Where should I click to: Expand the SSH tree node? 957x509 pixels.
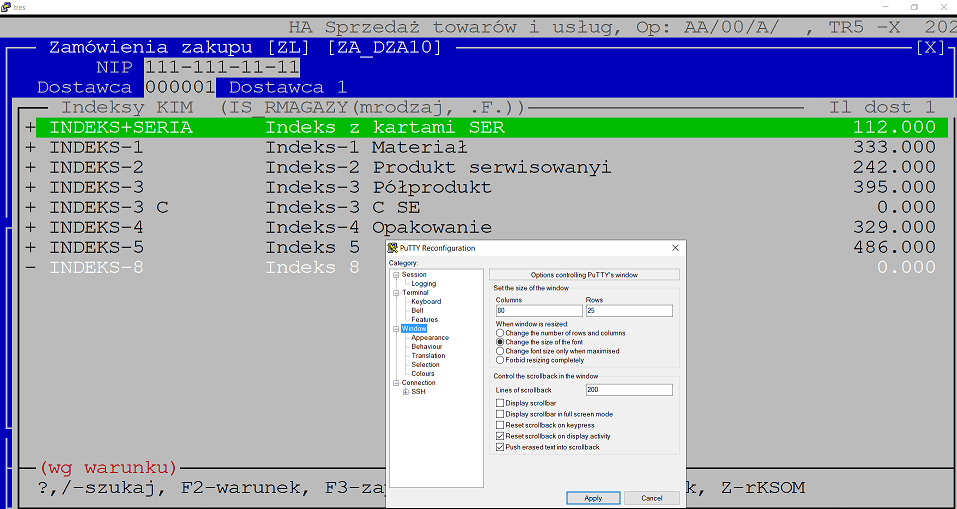click(x=406, y=392)
